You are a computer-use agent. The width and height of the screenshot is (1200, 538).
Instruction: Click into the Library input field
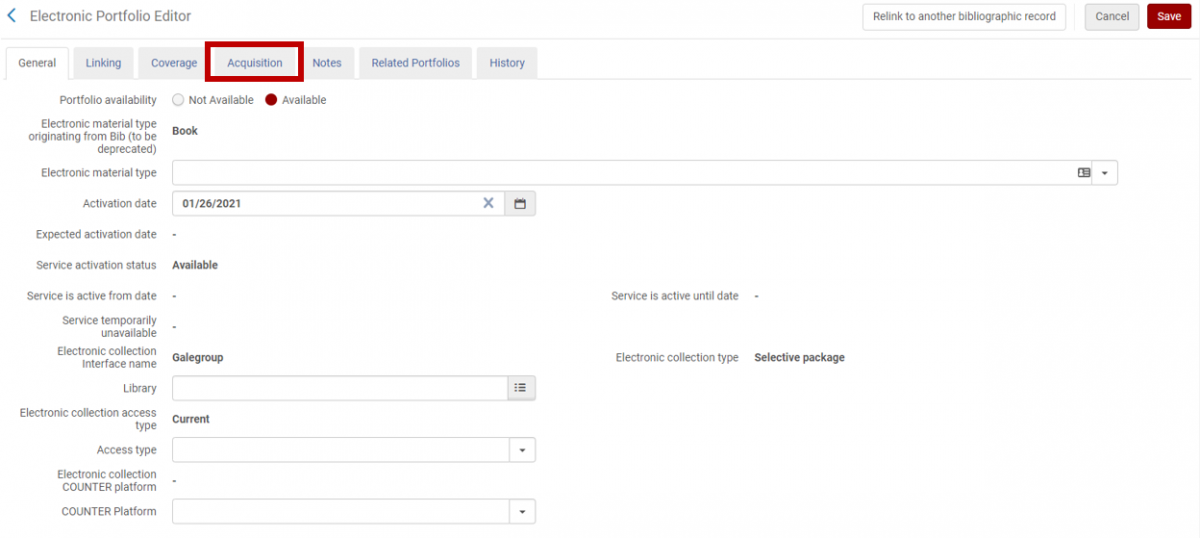(340, 388)
